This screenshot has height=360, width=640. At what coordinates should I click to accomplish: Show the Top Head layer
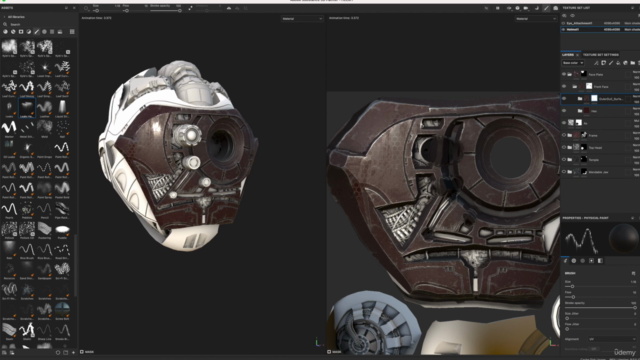coord(564,147)
